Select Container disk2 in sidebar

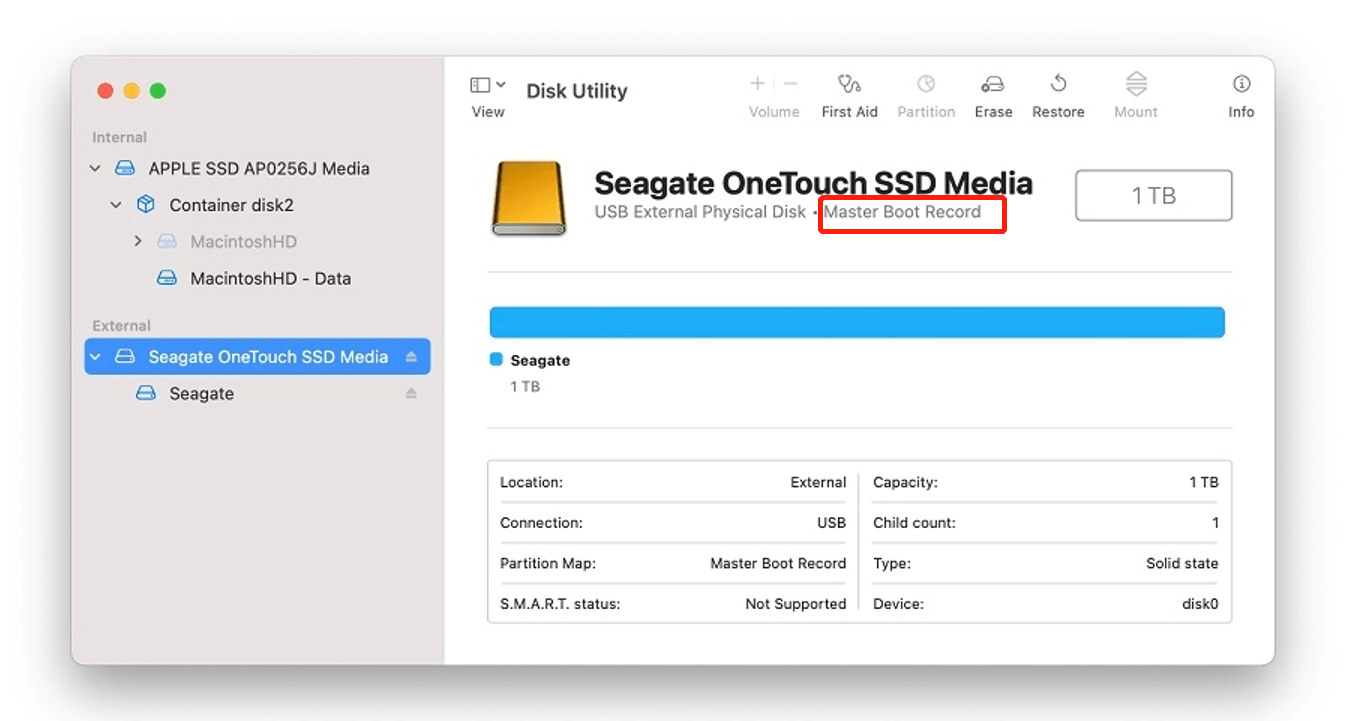(x=230, y=205)
